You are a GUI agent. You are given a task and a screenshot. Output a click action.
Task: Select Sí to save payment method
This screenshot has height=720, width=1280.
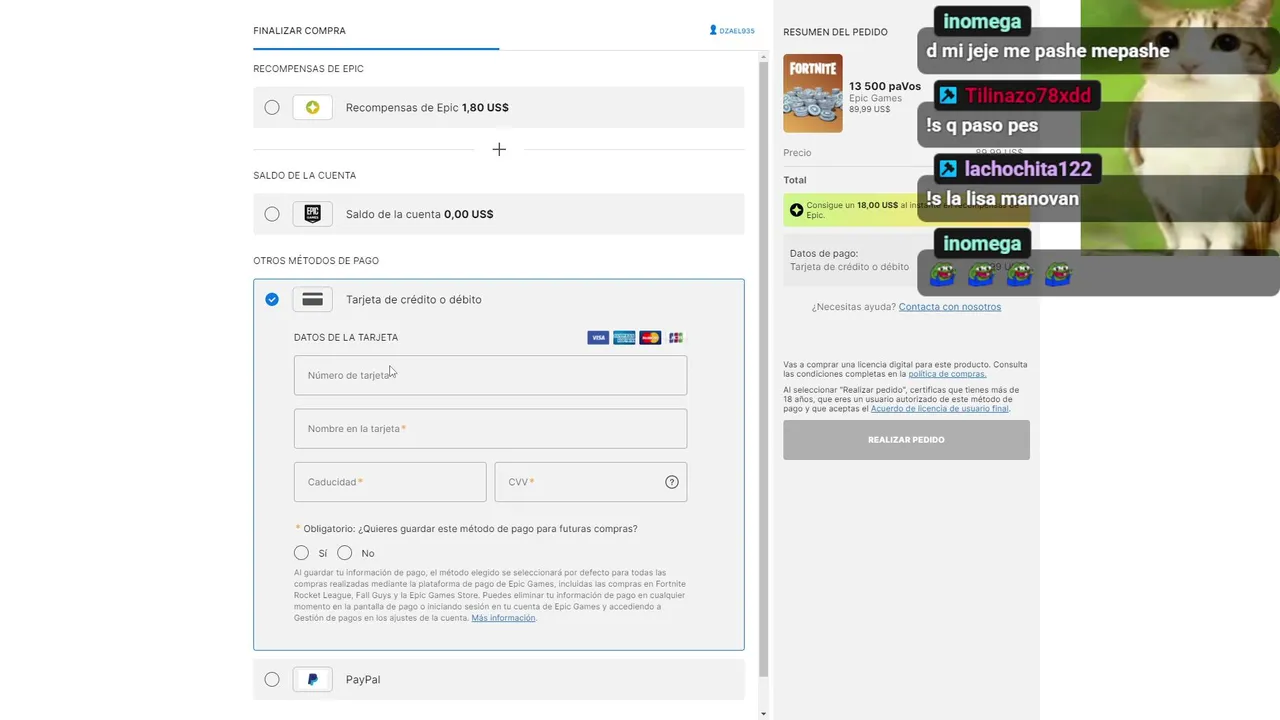(301, 552)
